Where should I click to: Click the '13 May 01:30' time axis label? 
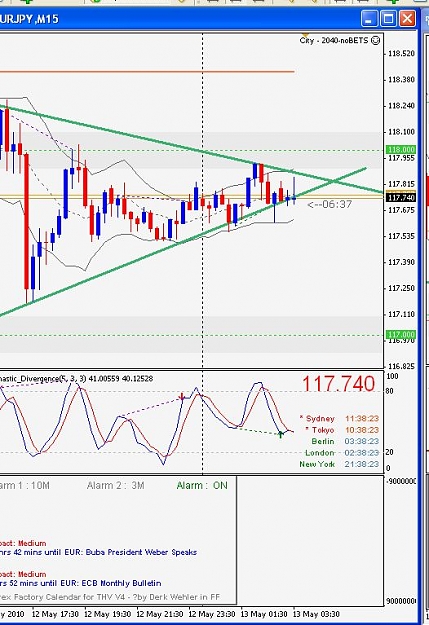pyautogui.click(x=264, y=614)
